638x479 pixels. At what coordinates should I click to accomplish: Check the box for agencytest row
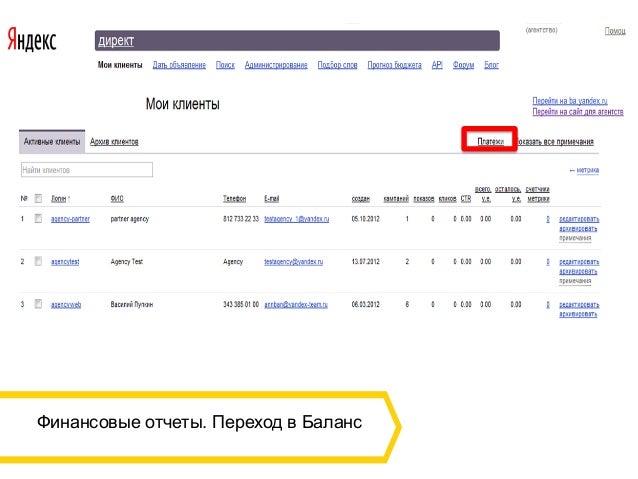(38, 261)
